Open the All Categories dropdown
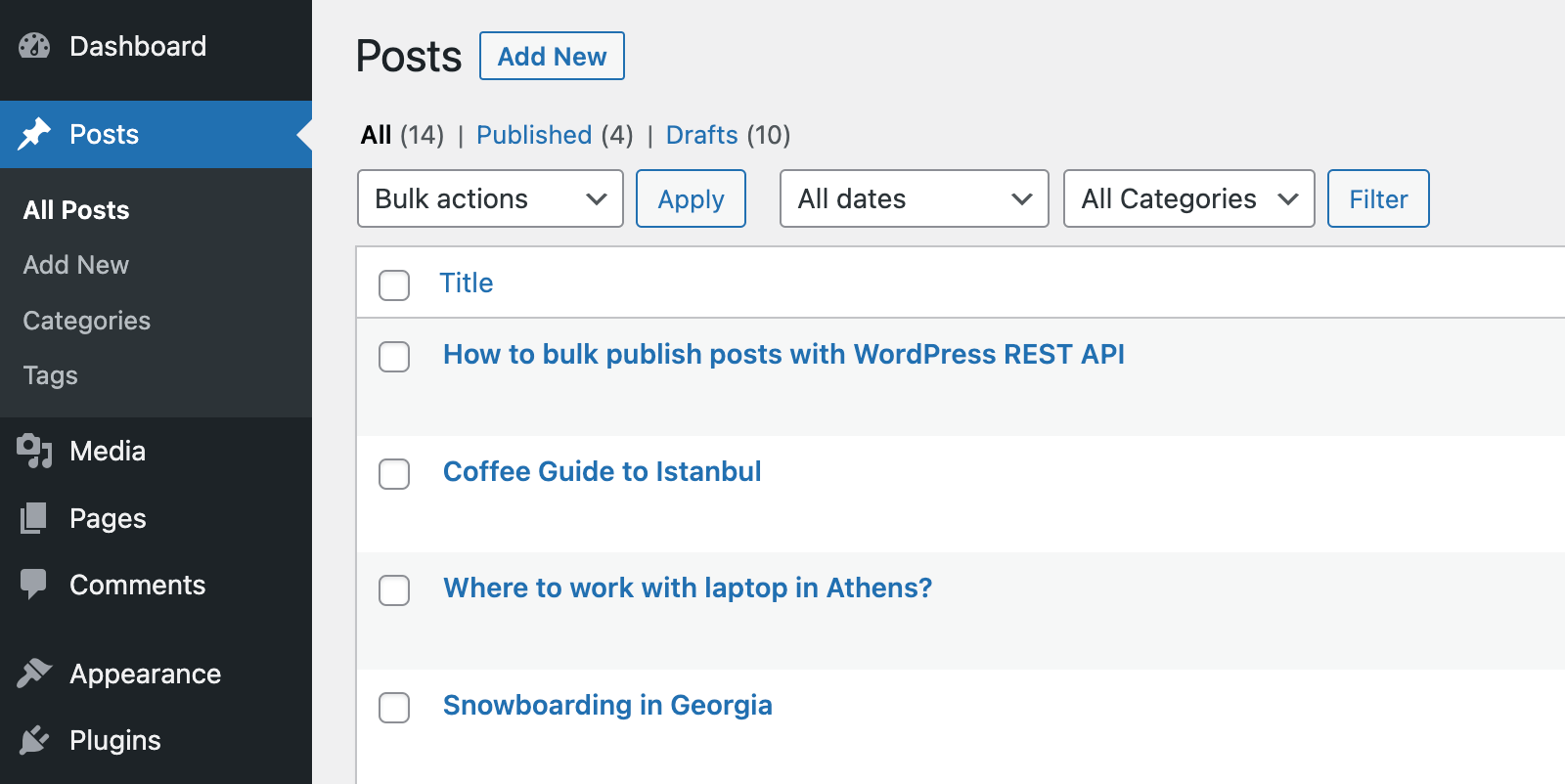1565x784 pixels. click(1188, 198)
